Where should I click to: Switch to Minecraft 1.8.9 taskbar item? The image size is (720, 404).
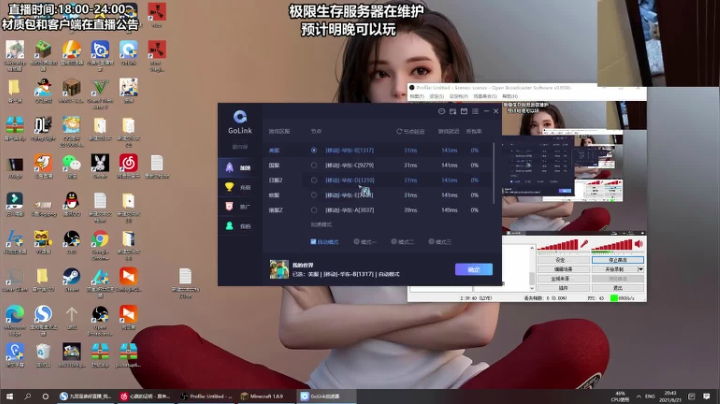(x=265, y=396)
